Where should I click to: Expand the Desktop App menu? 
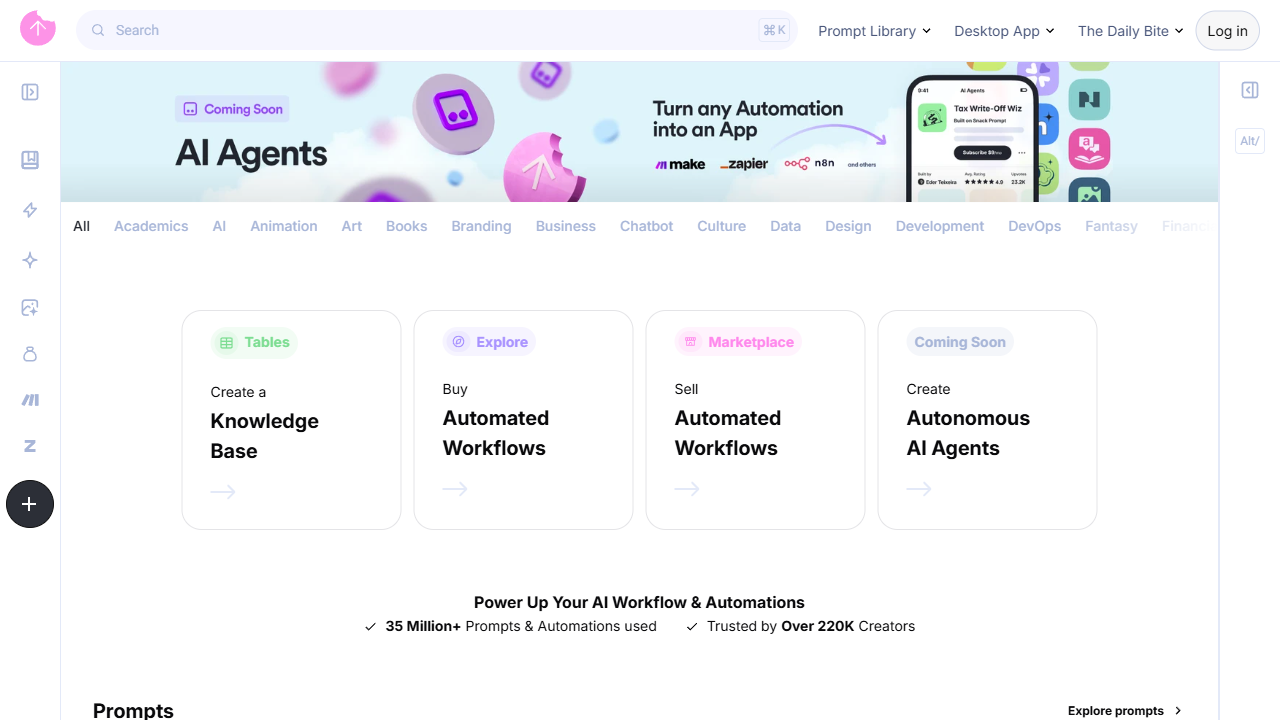tap(1004, 31)
